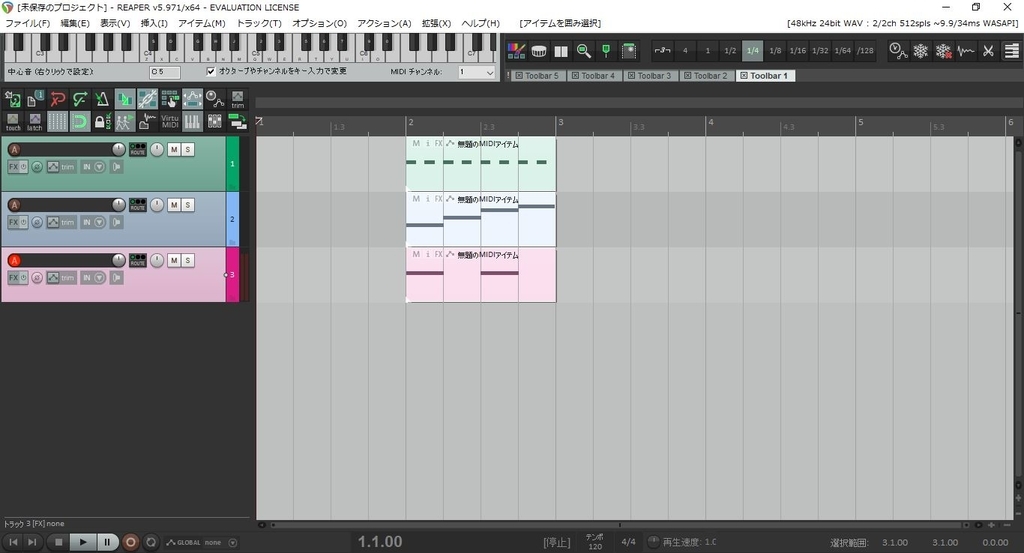Toggle grid lines icon

point(57,121)
